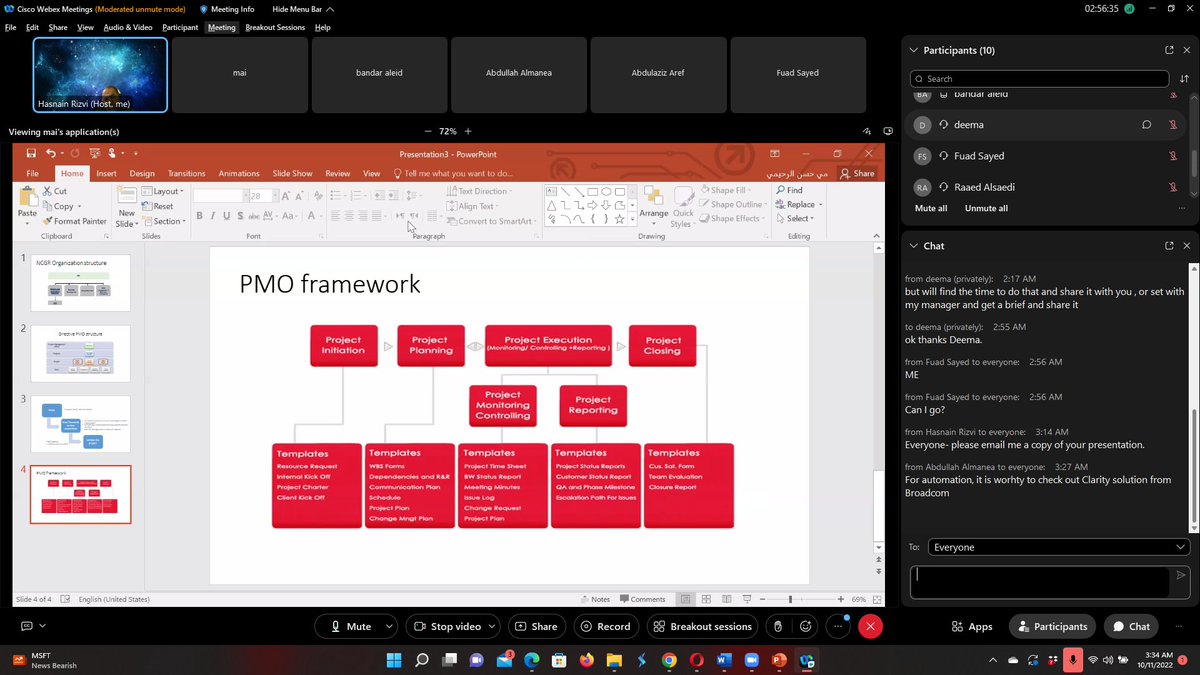Open the Breakout Sessions menu

[275, 27]
